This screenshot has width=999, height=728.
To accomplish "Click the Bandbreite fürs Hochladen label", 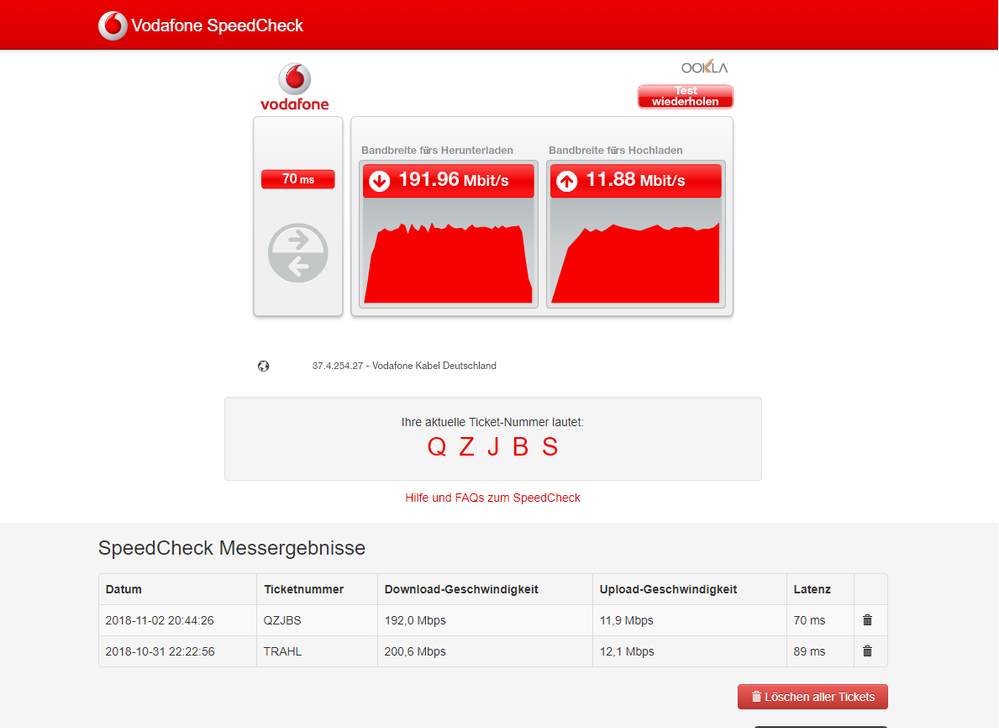I will click(x=615, y=150).
